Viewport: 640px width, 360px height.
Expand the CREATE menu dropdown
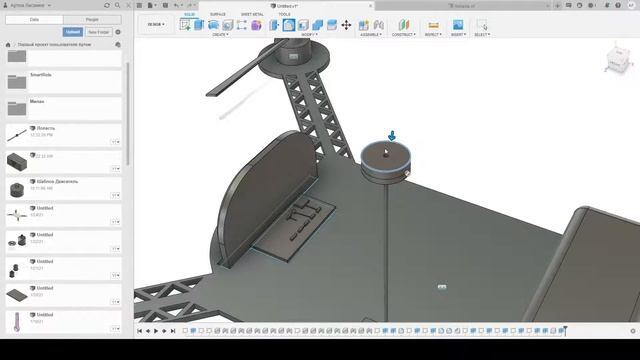click(x=220, y=35)
